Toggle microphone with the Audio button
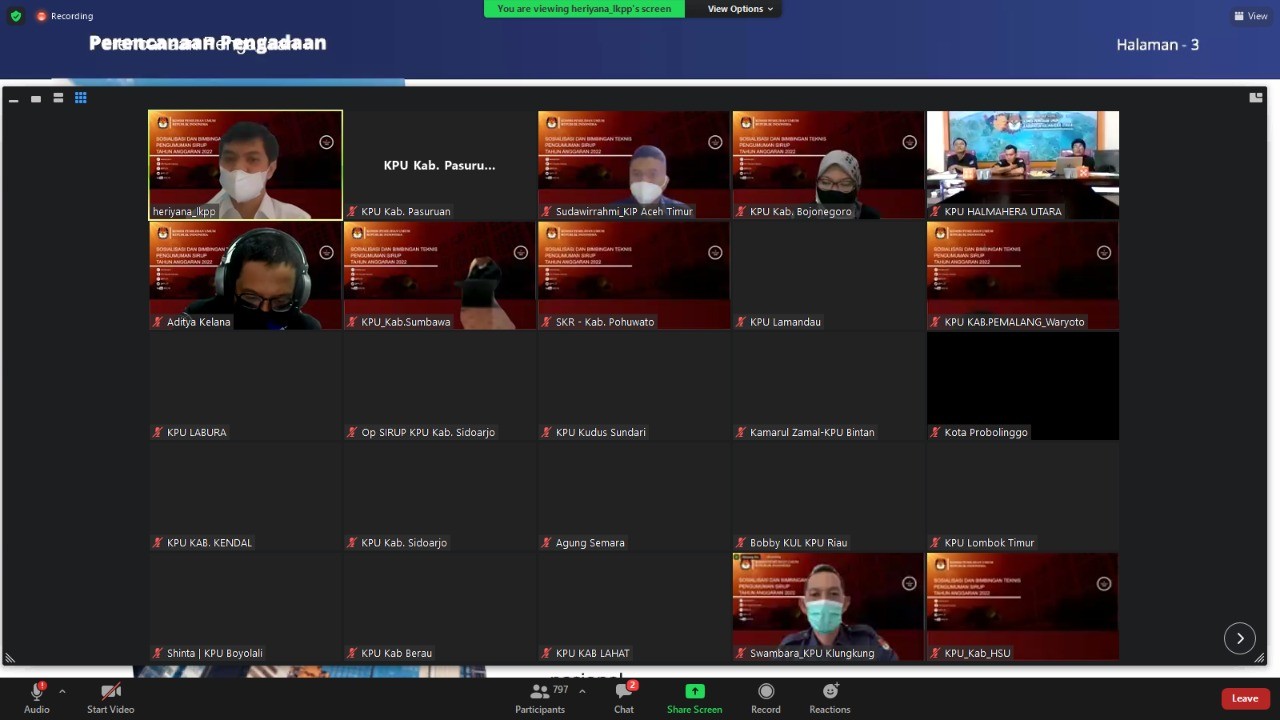 tap(37, 696)
